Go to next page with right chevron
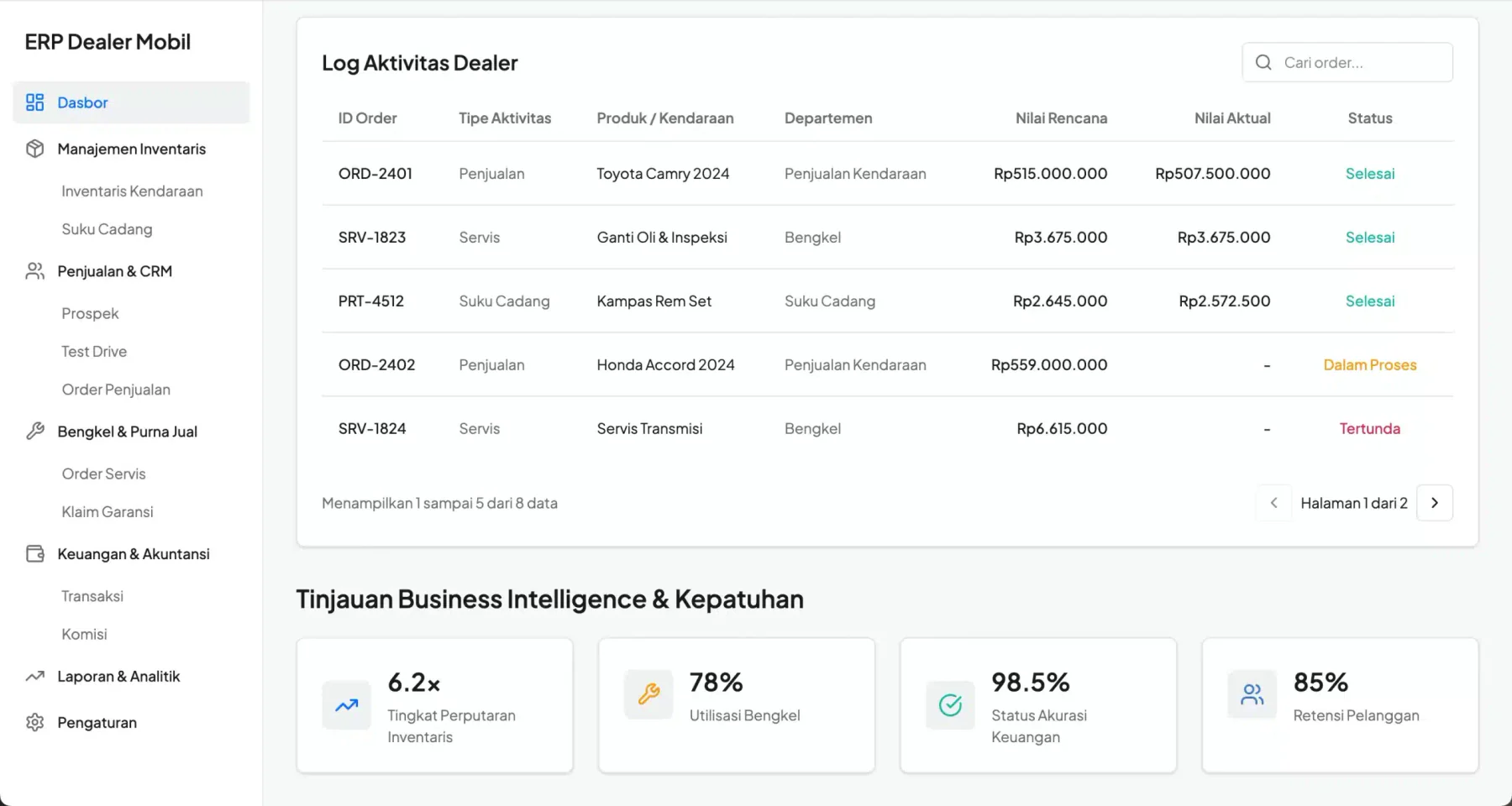Screen dimensions: 1512x806 click(x=1435, y=503)
